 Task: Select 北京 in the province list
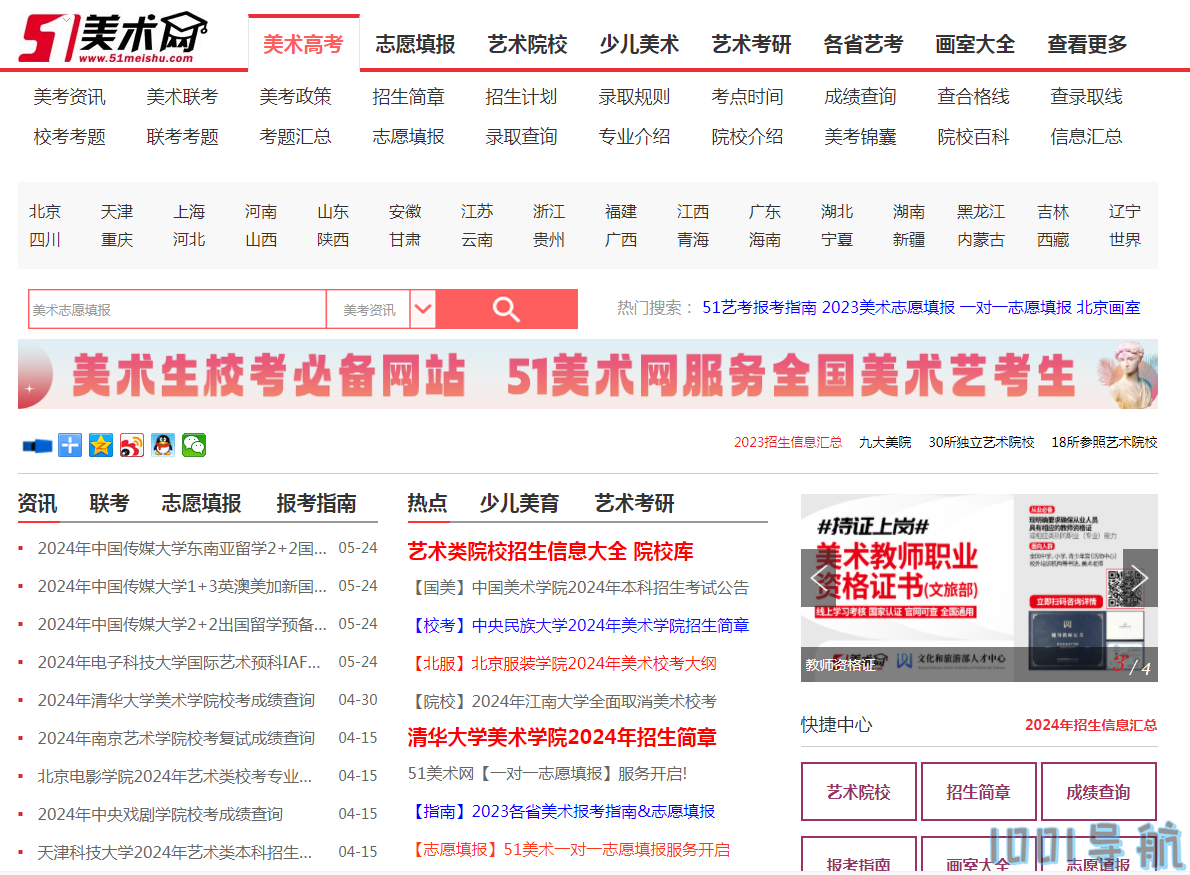[45, 212]
